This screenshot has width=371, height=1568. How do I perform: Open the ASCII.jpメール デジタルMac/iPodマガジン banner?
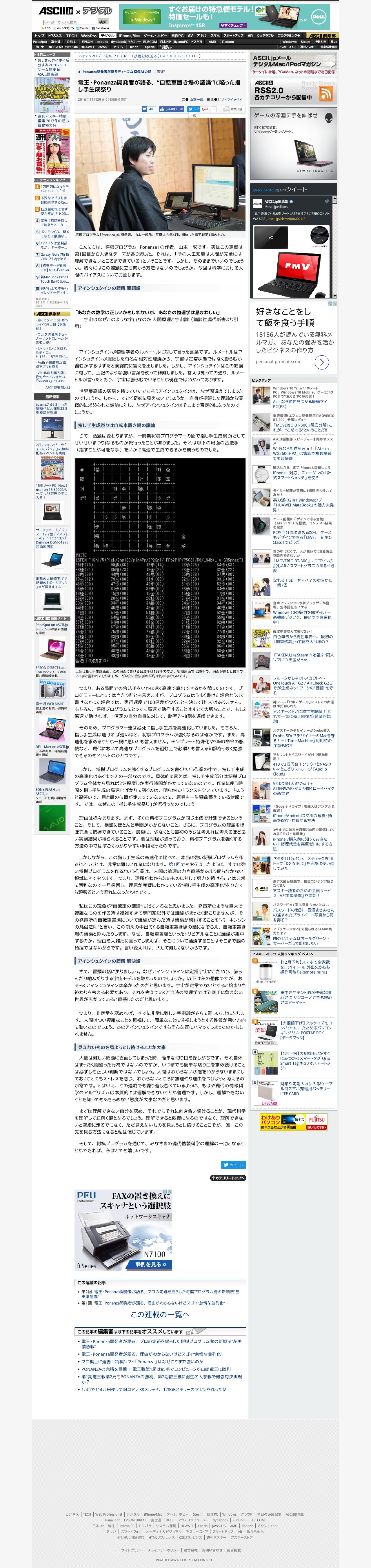(x=293, y=64)
